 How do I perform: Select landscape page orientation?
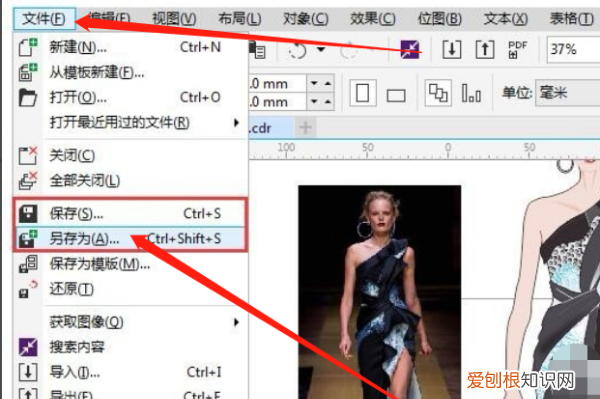396,95
